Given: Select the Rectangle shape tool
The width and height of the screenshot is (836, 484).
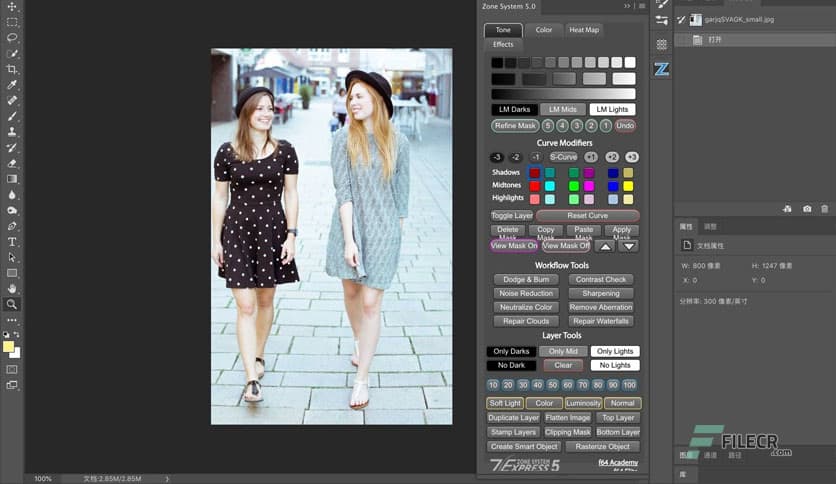Looking at the screenshot, I should (x=12, y=273).
